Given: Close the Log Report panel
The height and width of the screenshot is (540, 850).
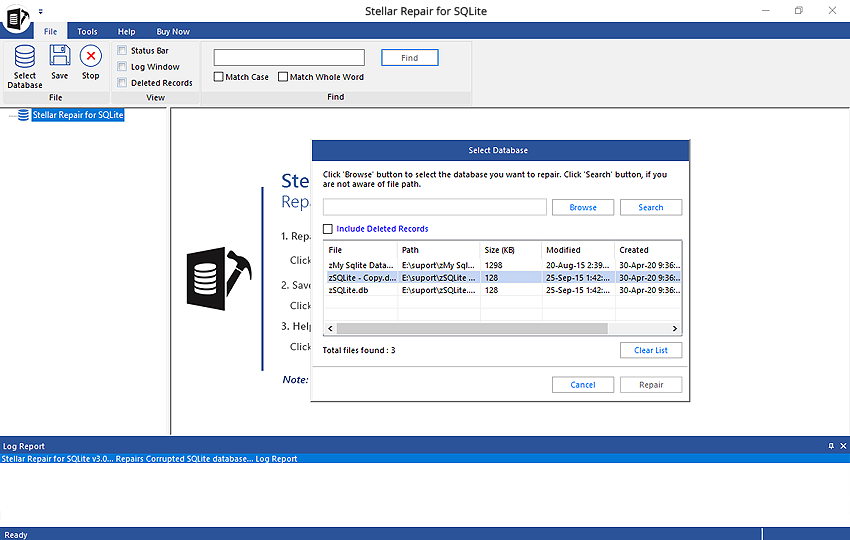Looking at the screenshot, I should tap(843, 446).
